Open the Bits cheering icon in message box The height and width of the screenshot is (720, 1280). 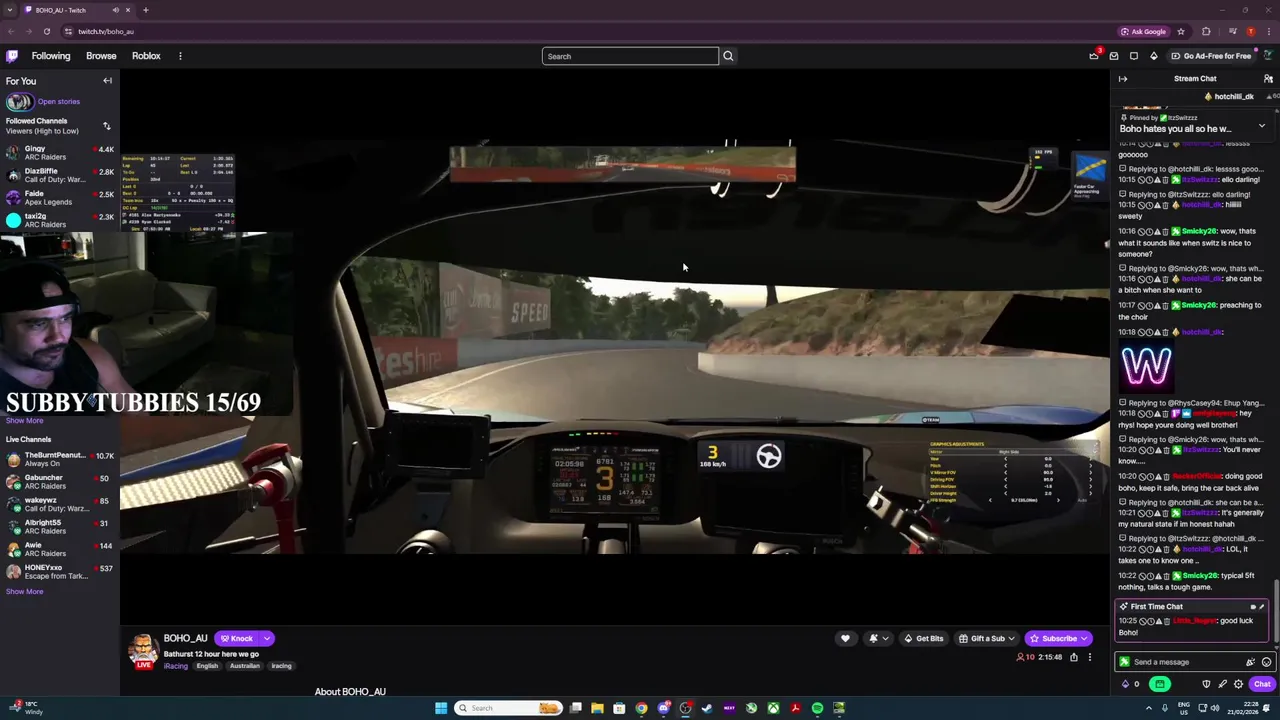1250,662
